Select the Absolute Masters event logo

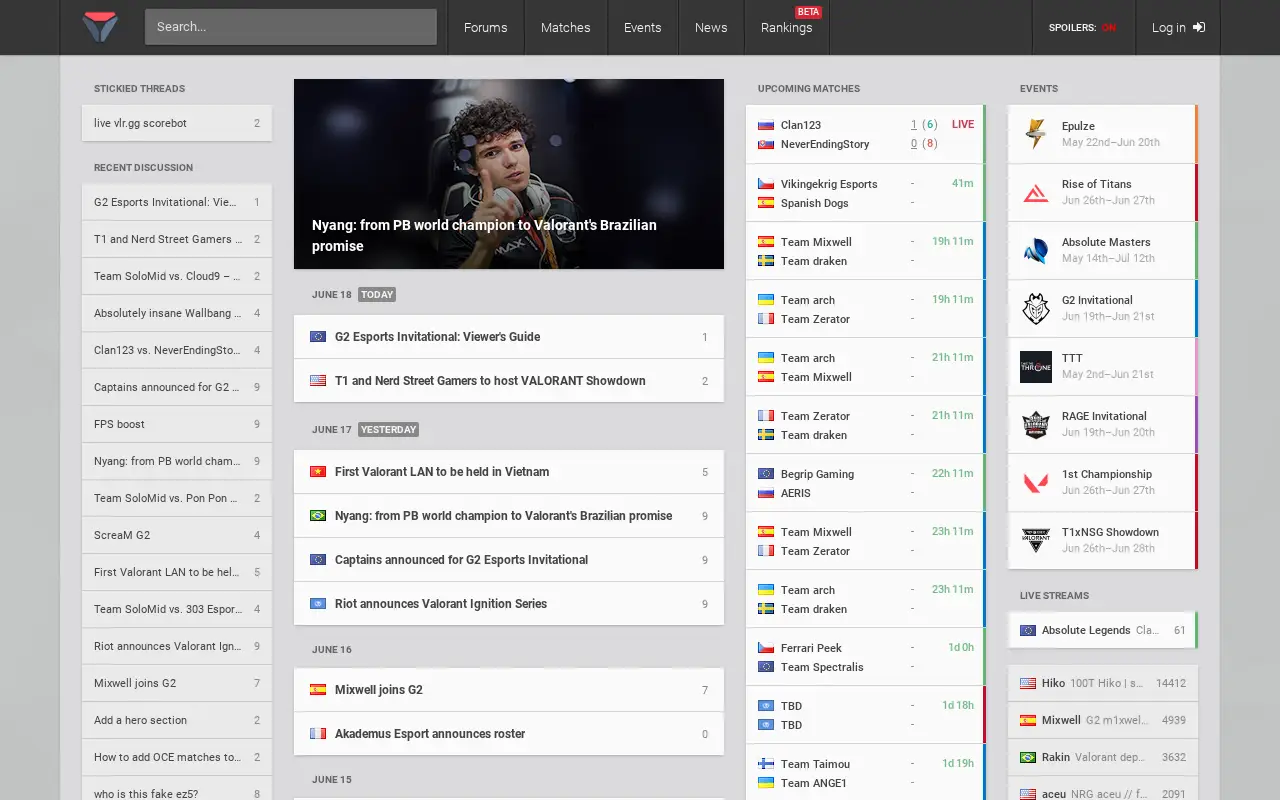(1036, 250)
